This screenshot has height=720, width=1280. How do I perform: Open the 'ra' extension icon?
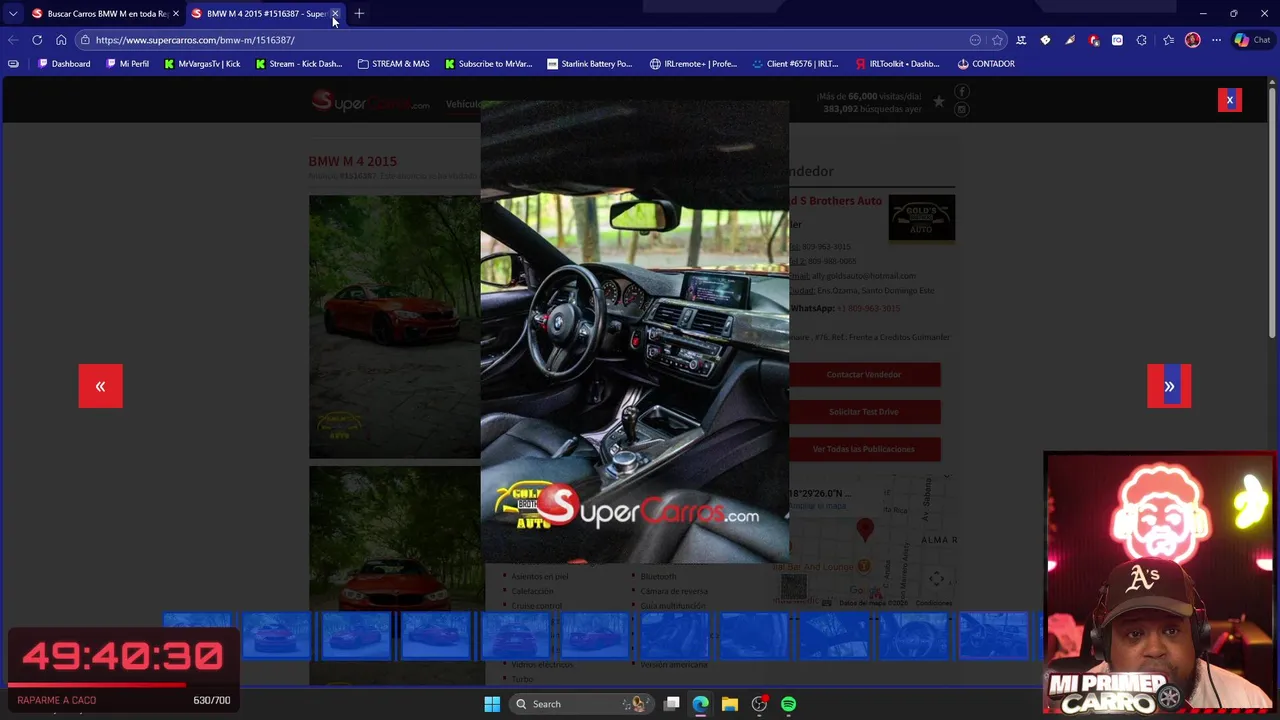[1117, 40]
